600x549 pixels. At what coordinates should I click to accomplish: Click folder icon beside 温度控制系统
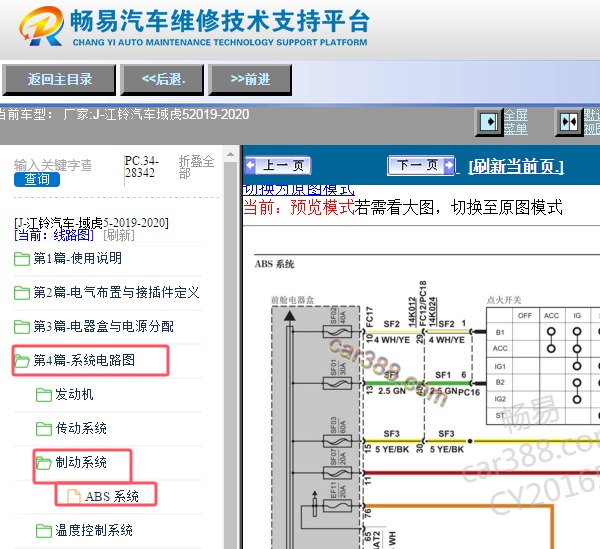[44, 531]
